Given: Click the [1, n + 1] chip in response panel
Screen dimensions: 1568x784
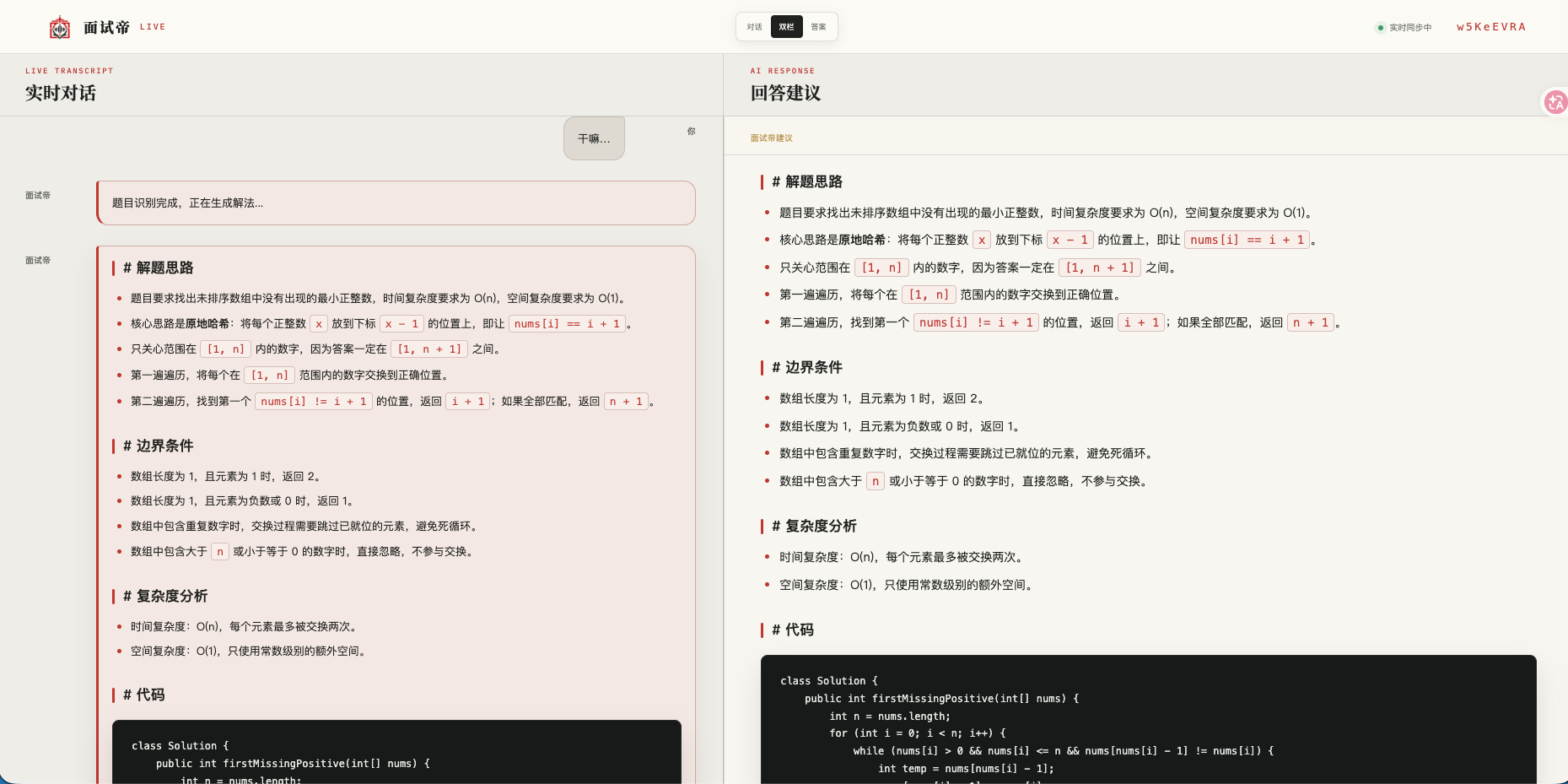Looking at the screenshot, I should [x=1100, y=268].
